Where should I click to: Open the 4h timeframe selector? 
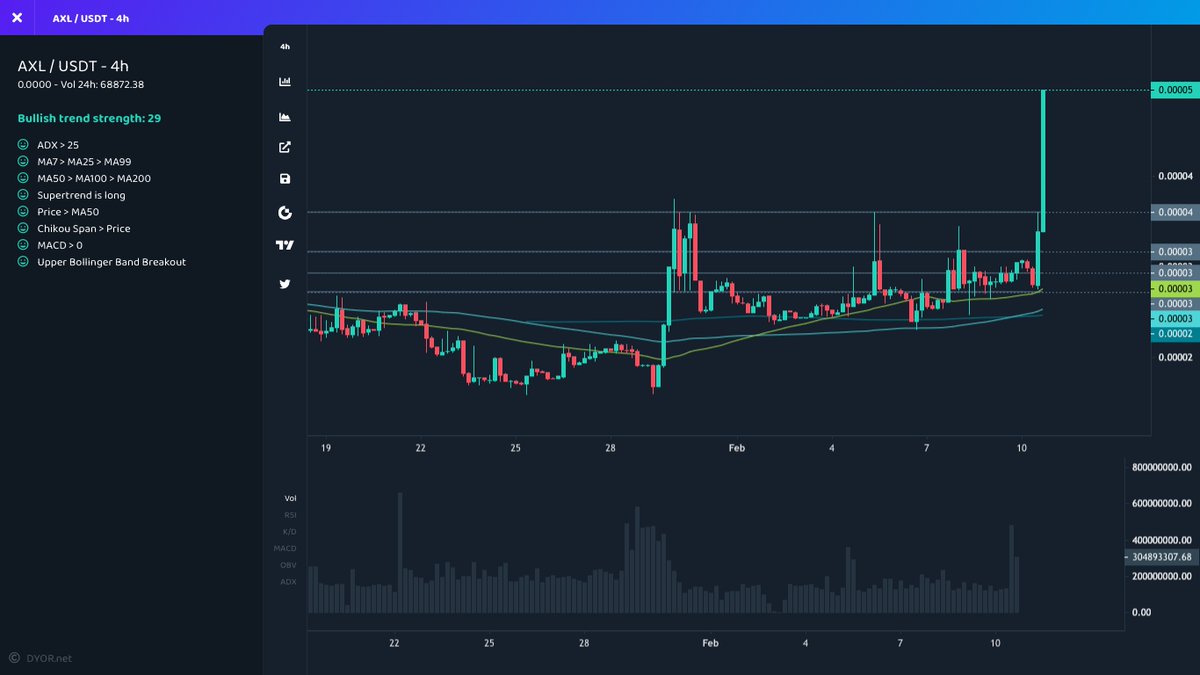click(x=285, y=47)
